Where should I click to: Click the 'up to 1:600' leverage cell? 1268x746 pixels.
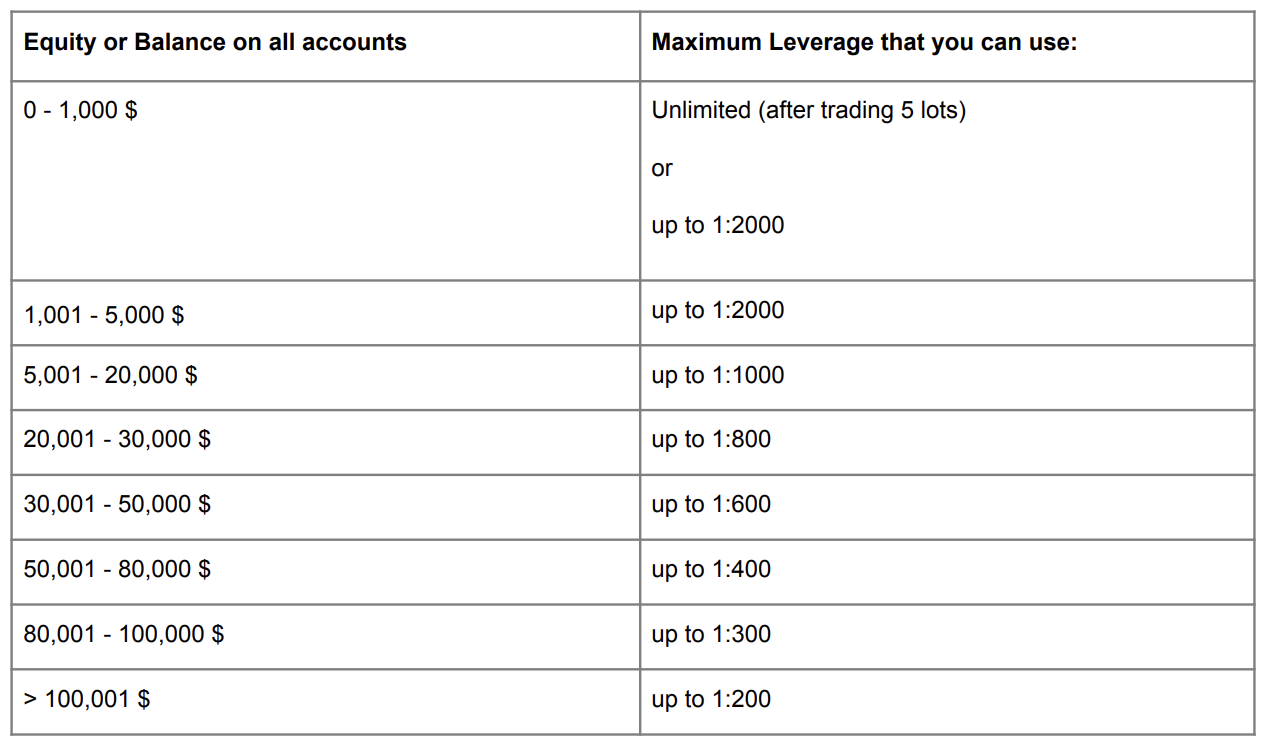(x=711, y=504)
